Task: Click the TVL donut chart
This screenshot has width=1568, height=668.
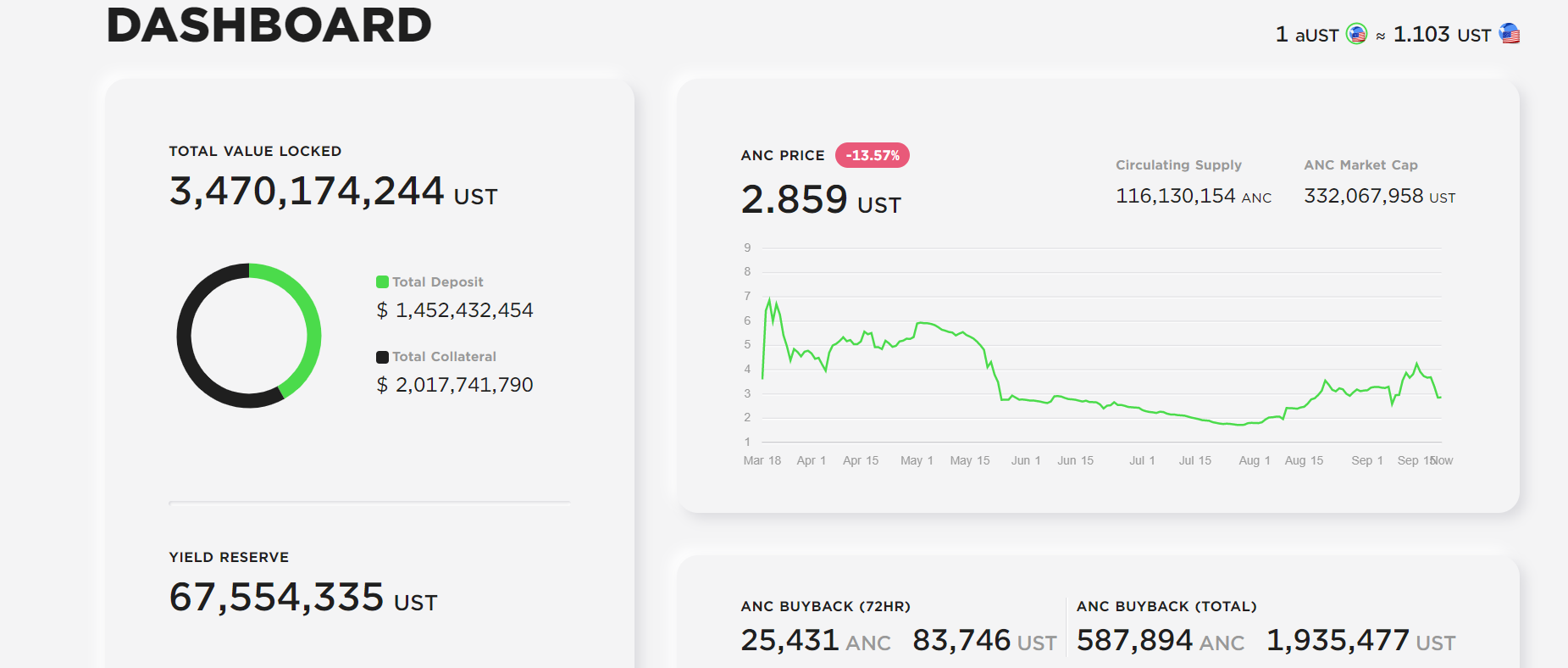Action: point(249,336)
